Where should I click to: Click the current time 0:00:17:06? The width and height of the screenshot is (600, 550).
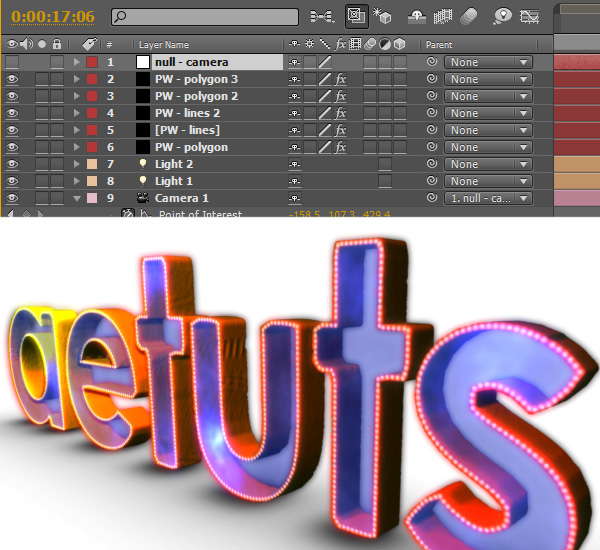[52, 16]
